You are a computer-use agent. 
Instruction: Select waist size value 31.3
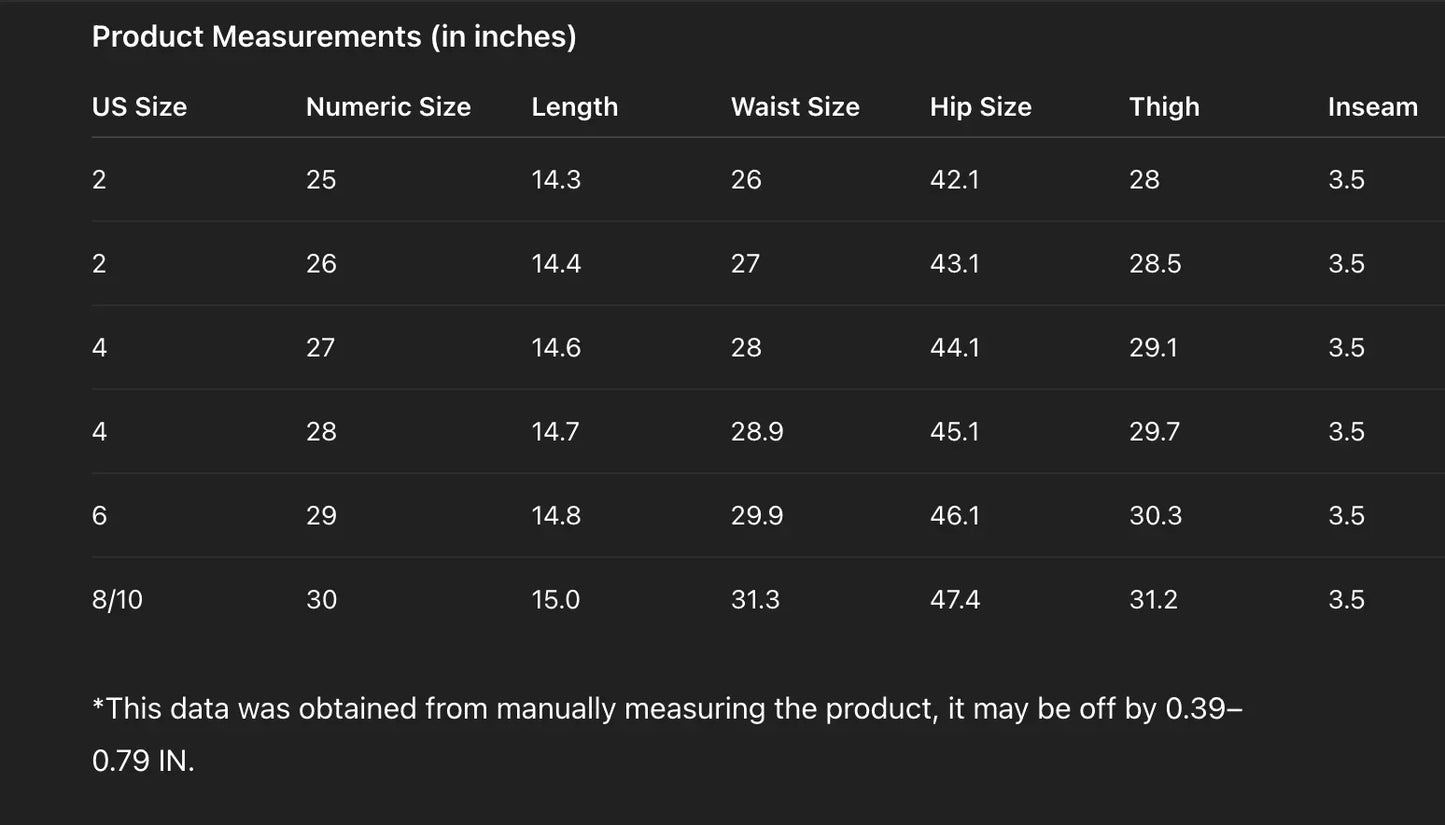click(x=755, y=600)
